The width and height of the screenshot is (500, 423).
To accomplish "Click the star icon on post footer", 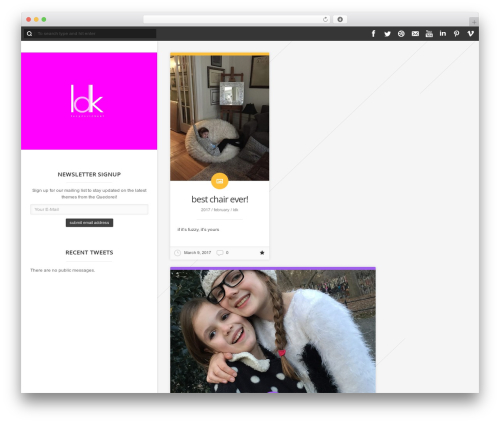I will [x=262, y=253].
